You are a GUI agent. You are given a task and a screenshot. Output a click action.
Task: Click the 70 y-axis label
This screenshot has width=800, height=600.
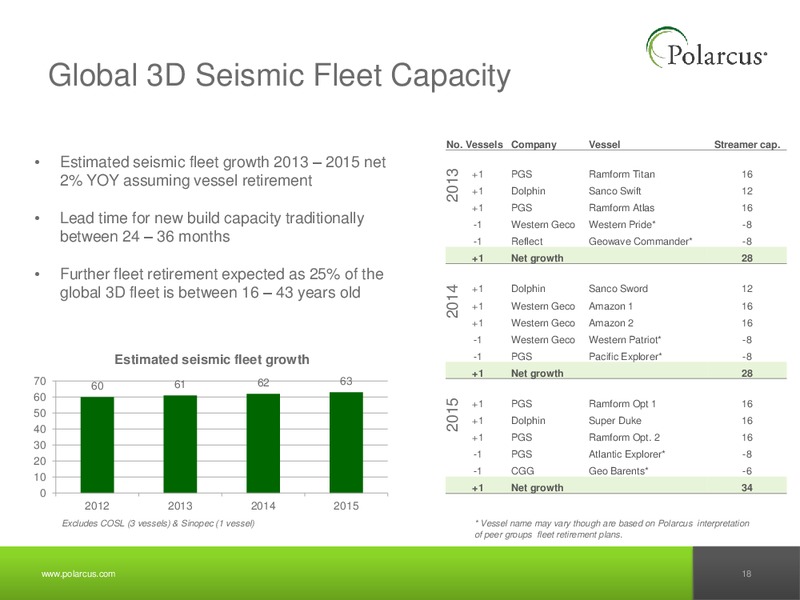[x=40, y=381]
